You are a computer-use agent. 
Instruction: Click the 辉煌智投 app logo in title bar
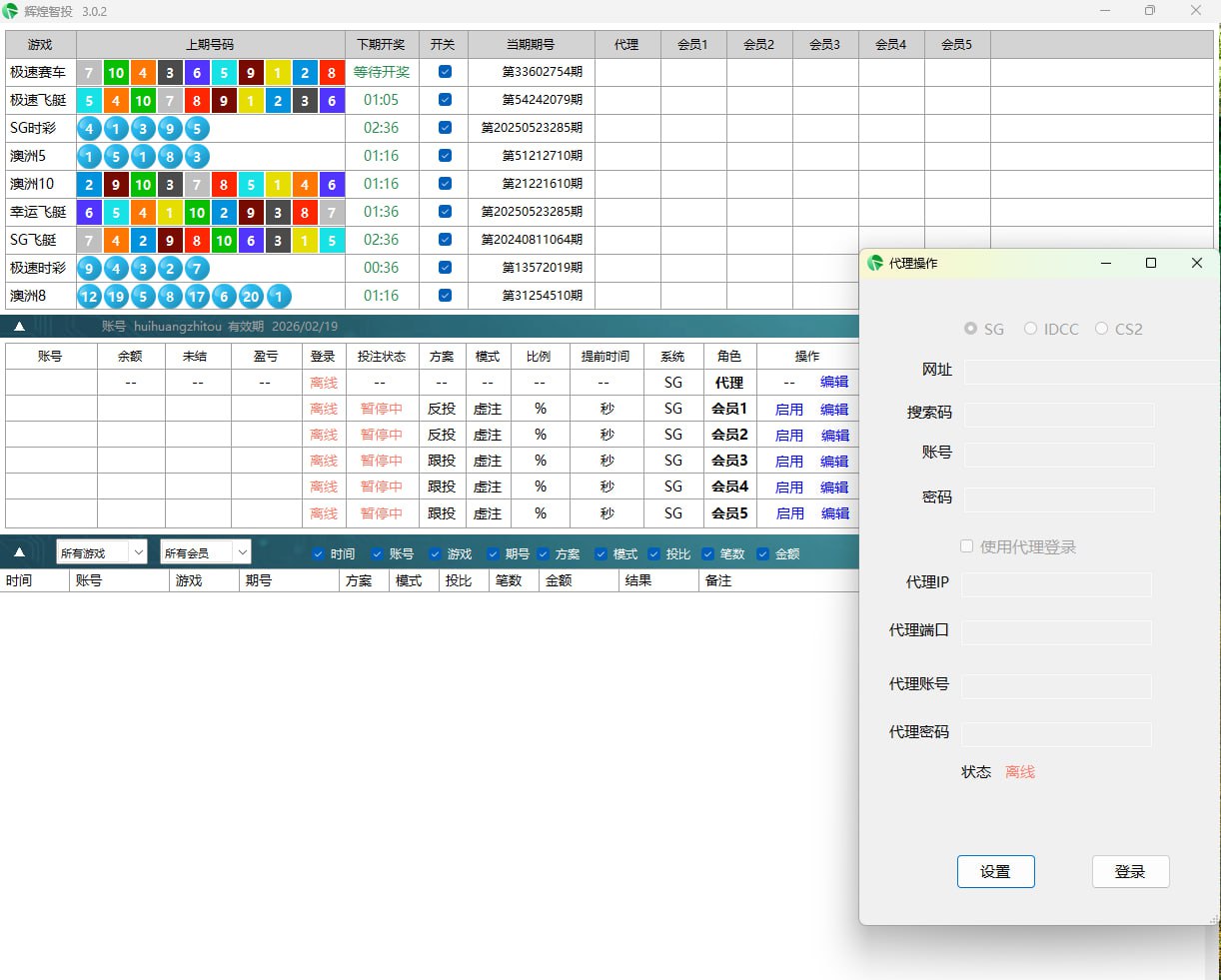tap(11, 11)
